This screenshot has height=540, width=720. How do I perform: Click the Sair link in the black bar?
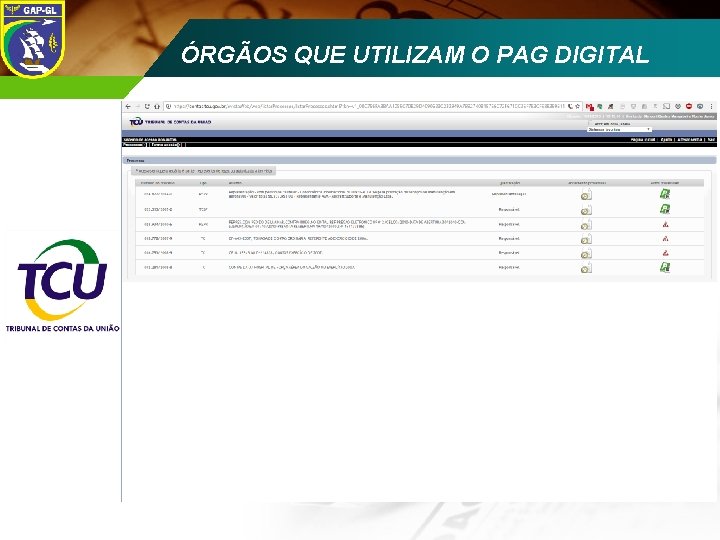pyautogui.click(x=711, y=140)
